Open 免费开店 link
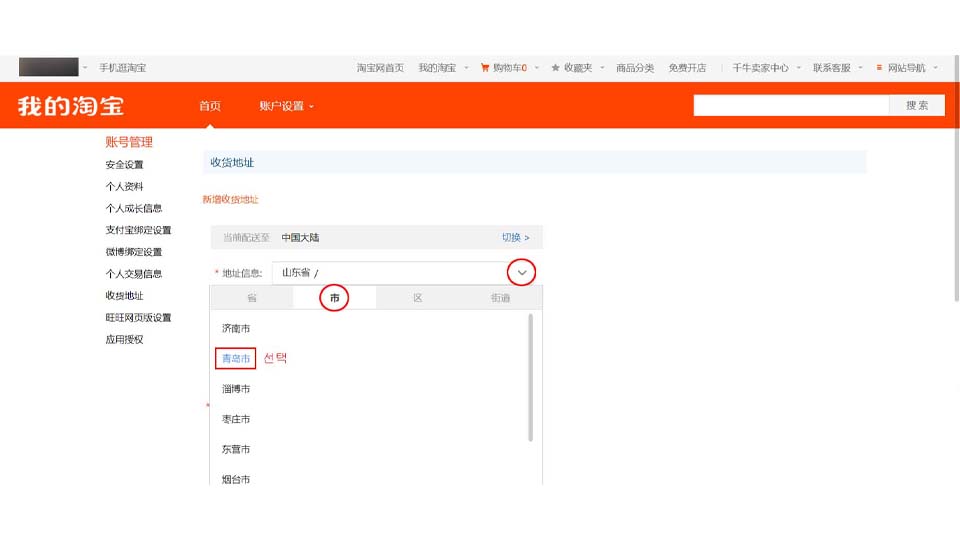The height and width of the screenshot is (540, 960). pos(687,68)
